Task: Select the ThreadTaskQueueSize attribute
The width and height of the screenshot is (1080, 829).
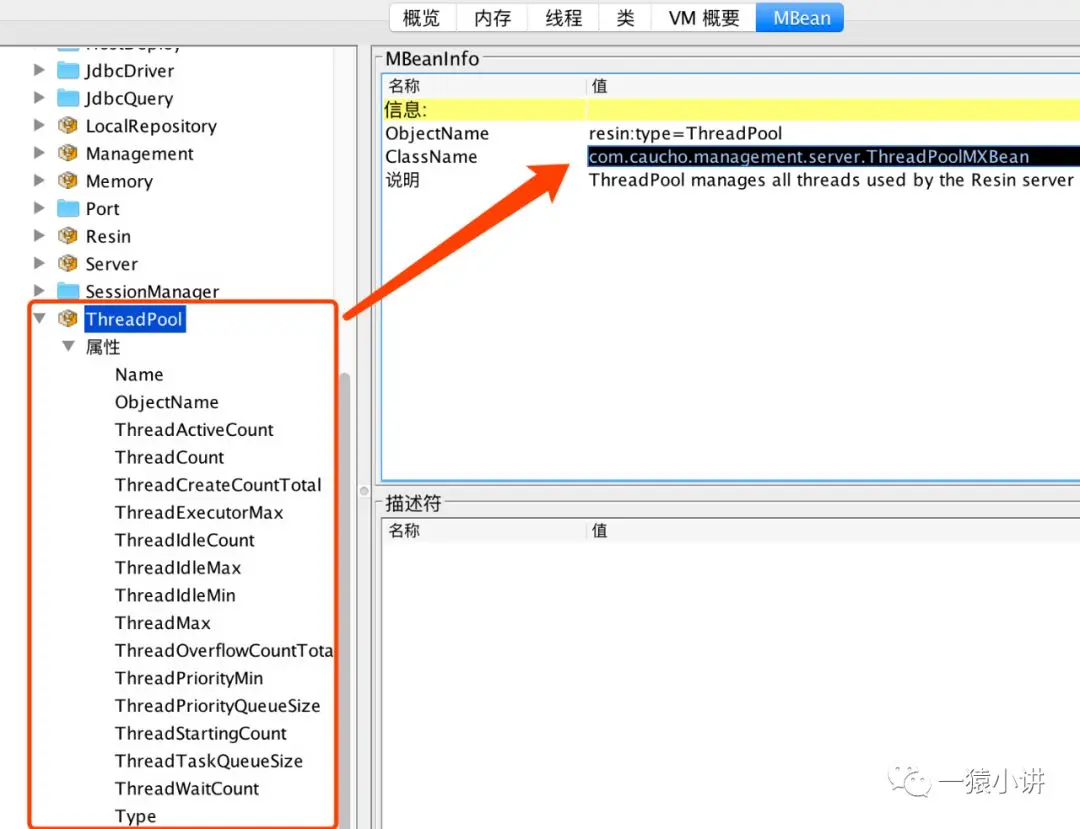Action: tap(209, 761)
